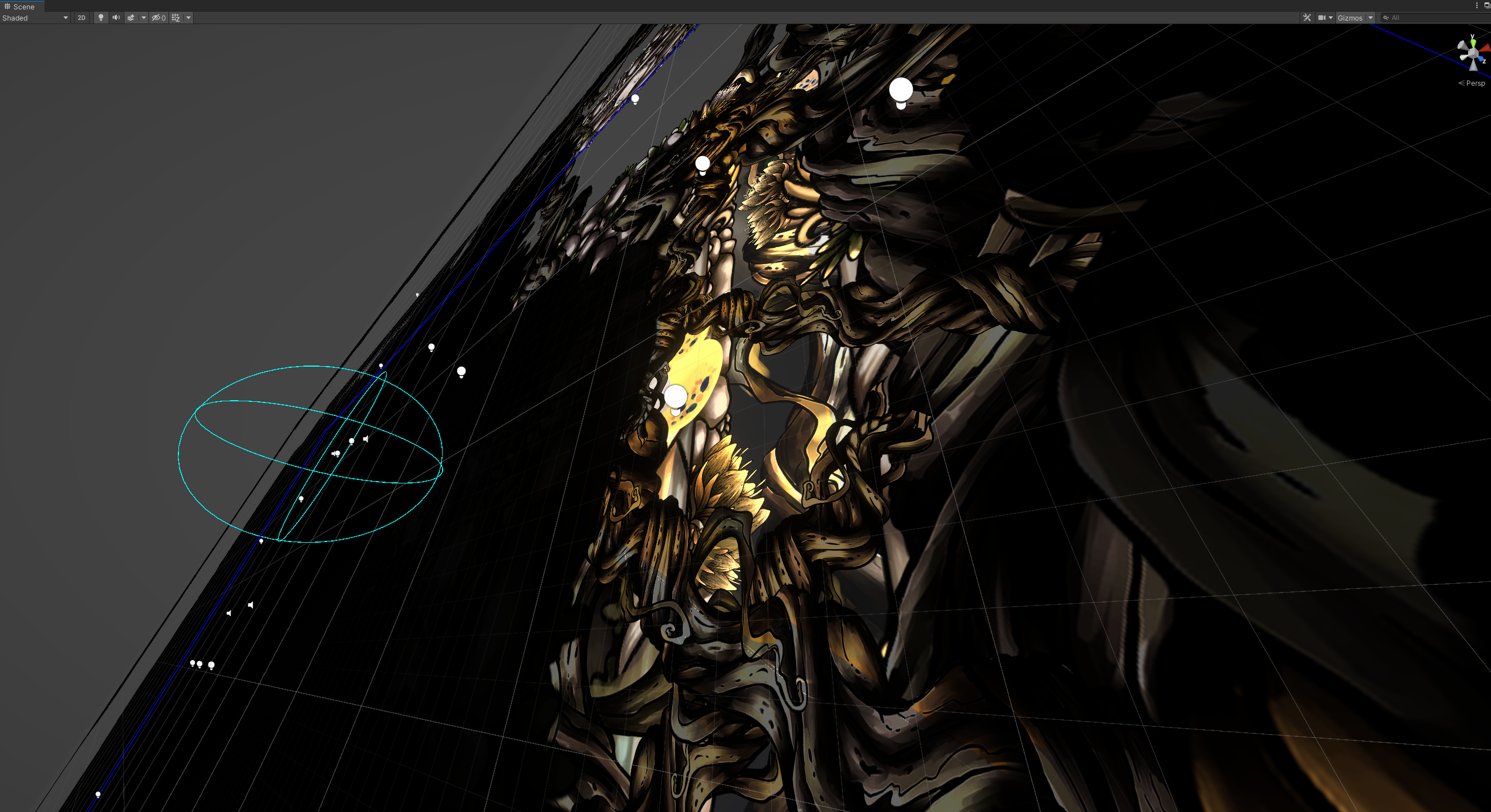Viewport: 1491px width, 812px height.
Task: Open effects options dropdown arrow
Action: click(x=143, y=18)
